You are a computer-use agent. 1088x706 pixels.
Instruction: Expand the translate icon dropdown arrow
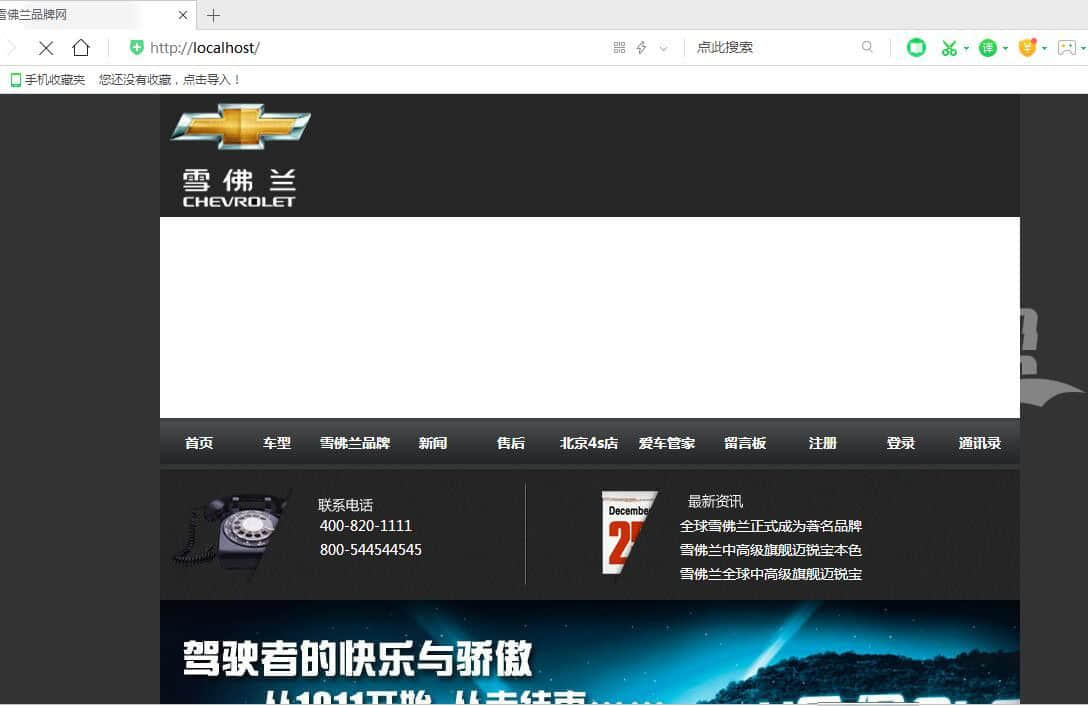pos(1005,48)
